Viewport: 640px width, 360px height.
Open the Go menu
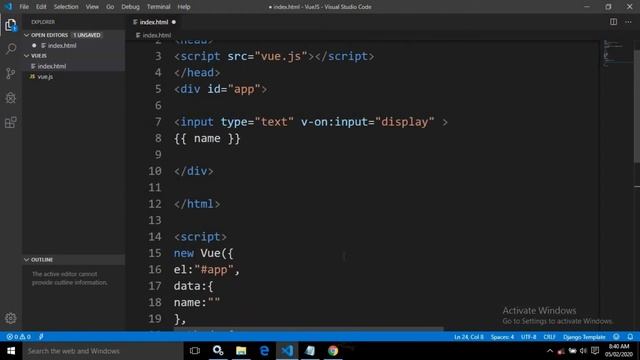pos(110,7)
